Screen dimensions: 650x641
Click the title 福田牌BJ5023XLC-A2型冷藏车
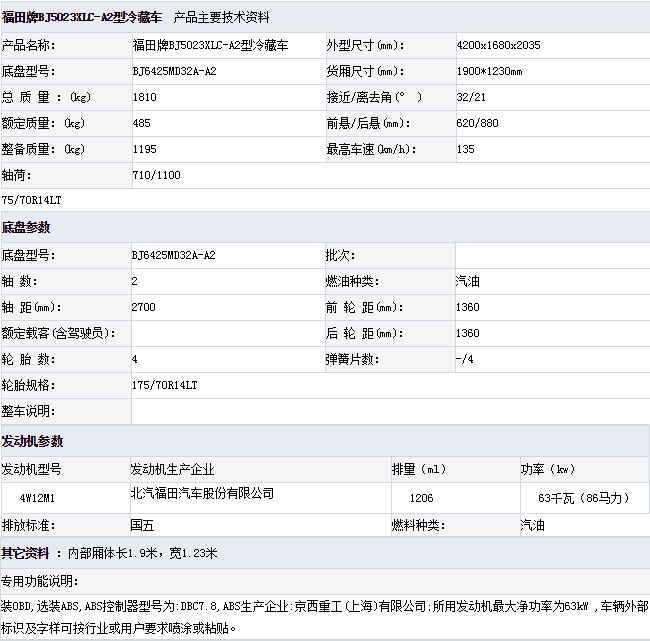82,17
